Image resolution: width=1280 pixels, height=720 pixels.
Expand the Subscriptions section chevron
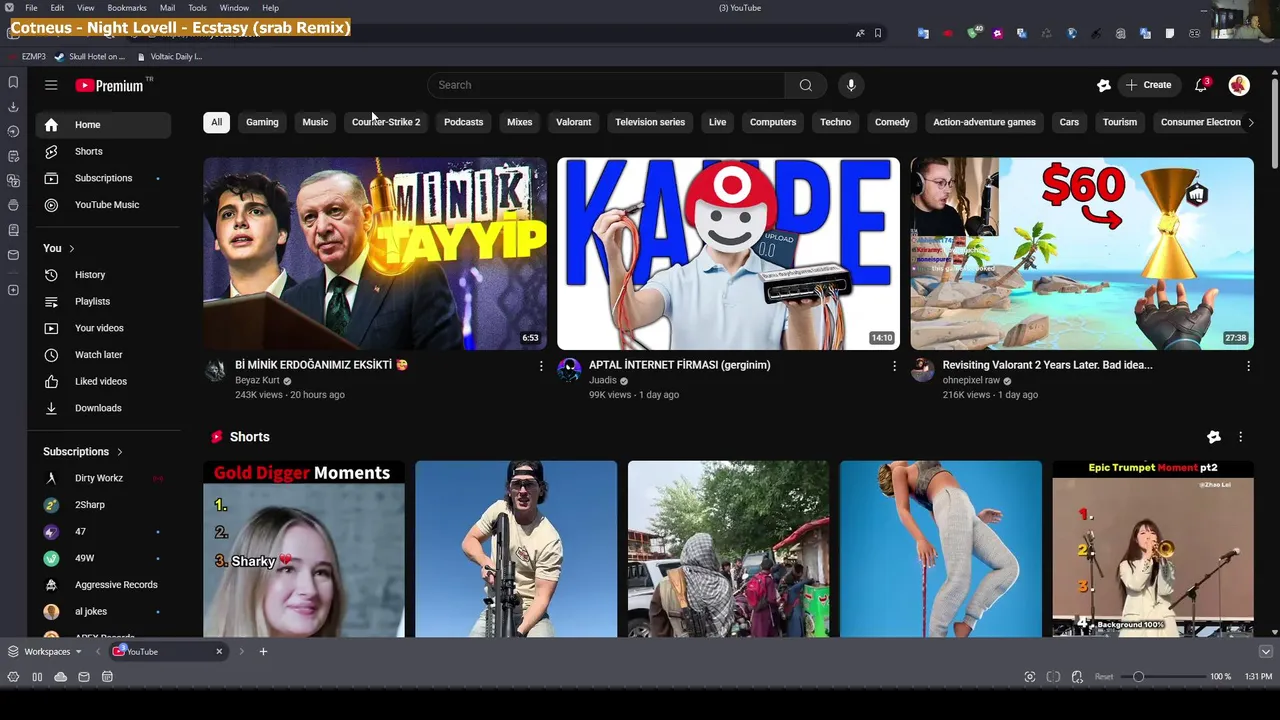tap(119, 452)
